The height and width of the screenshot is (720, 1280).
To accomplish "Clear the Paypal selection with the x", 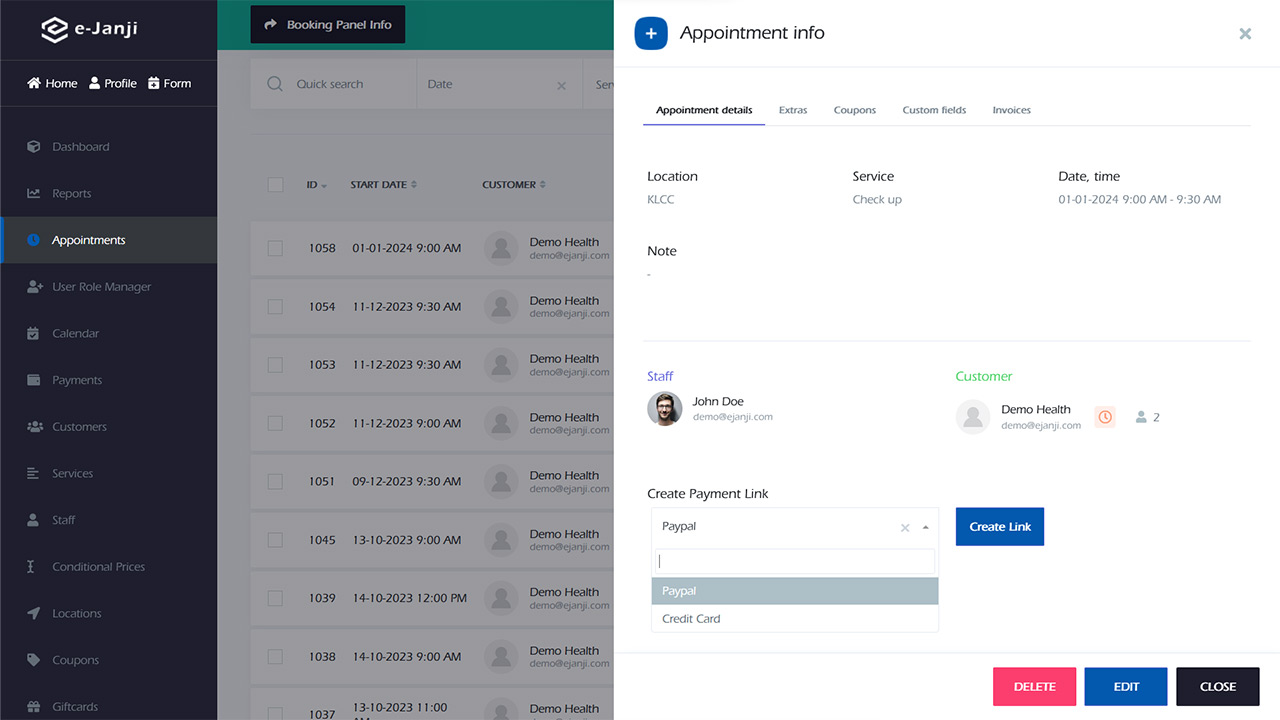I will pos(905,528).
